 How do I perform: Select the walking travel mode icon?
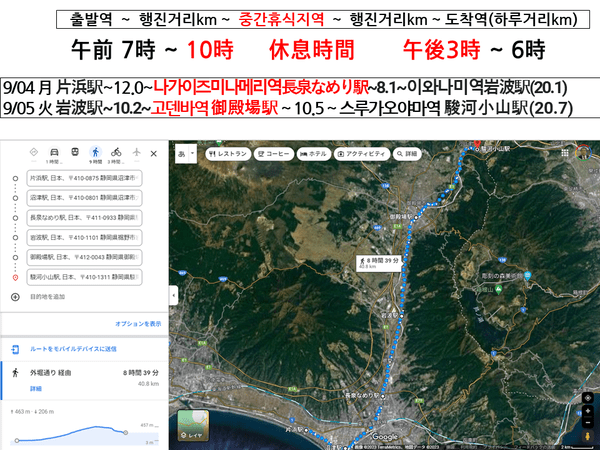[x=96, y=152]
